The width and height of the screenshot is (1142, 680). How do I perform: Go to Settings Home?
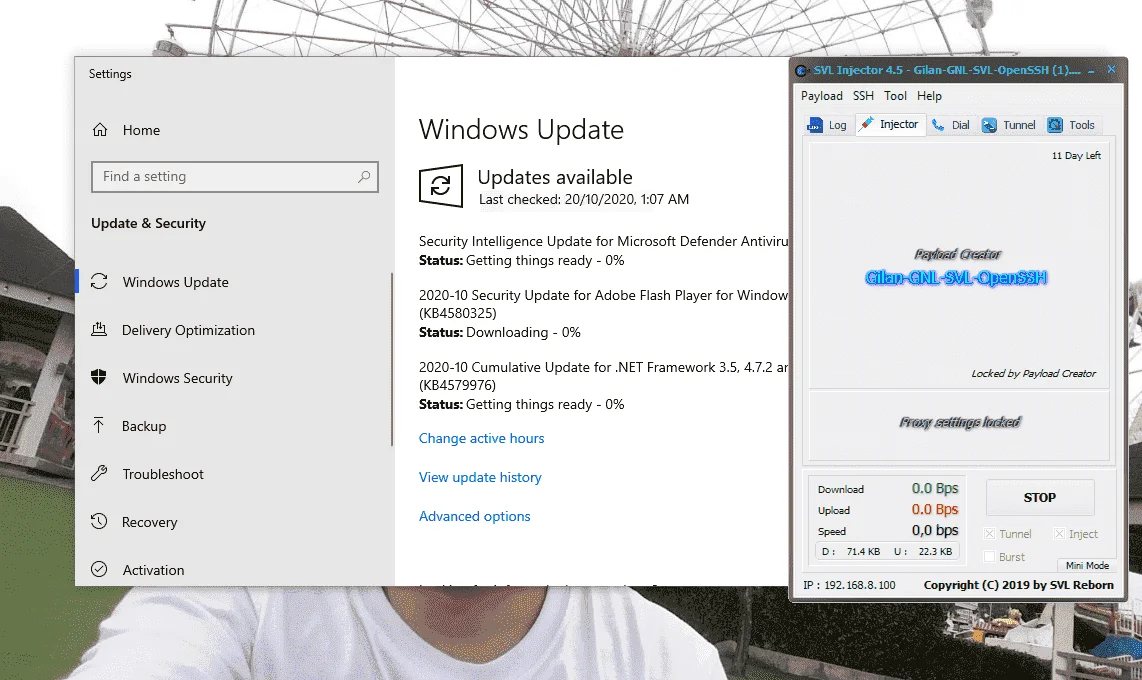[x=141, y=130]
